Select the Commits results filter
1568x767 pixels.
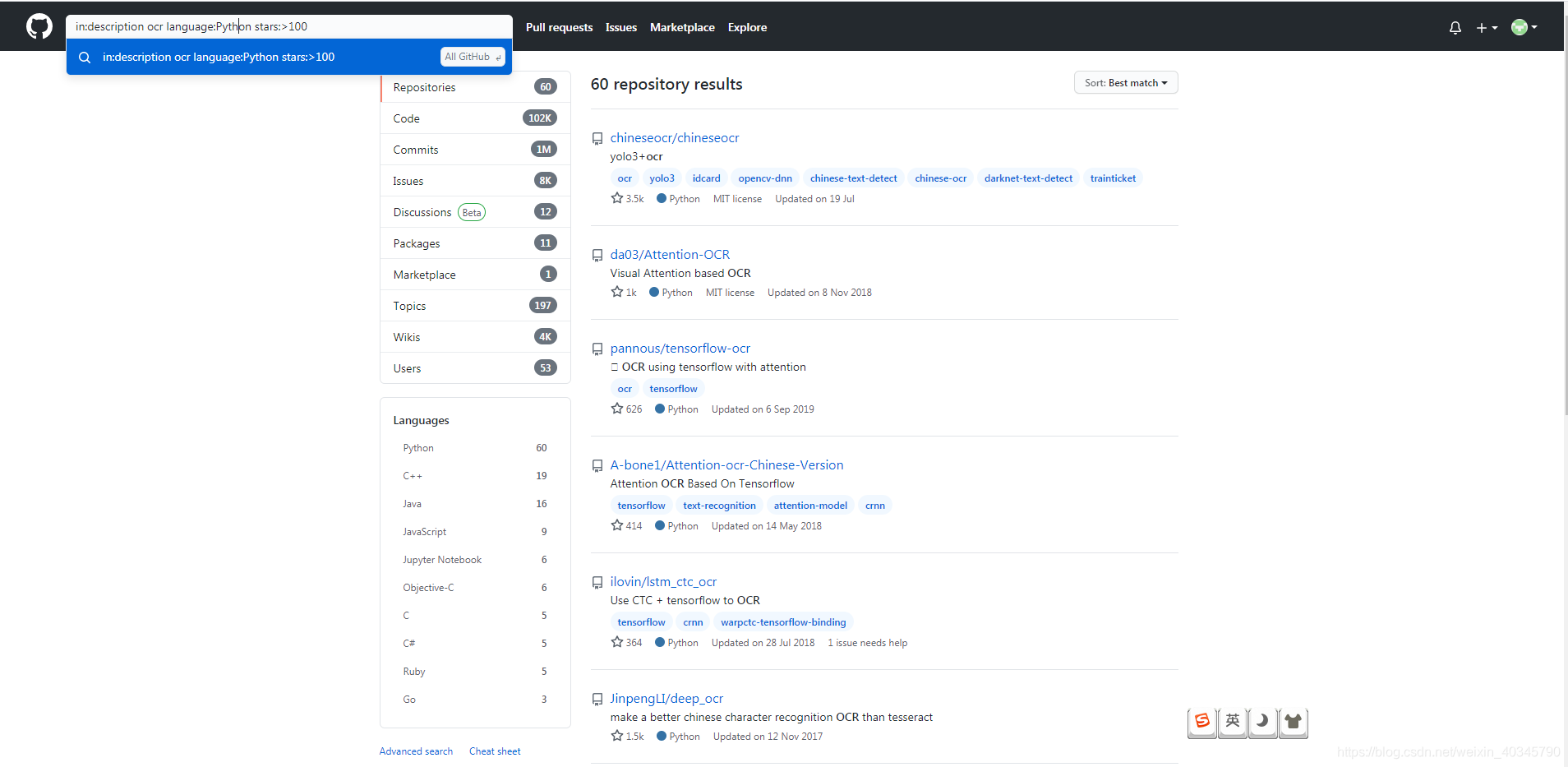click(x=475, y=150)
